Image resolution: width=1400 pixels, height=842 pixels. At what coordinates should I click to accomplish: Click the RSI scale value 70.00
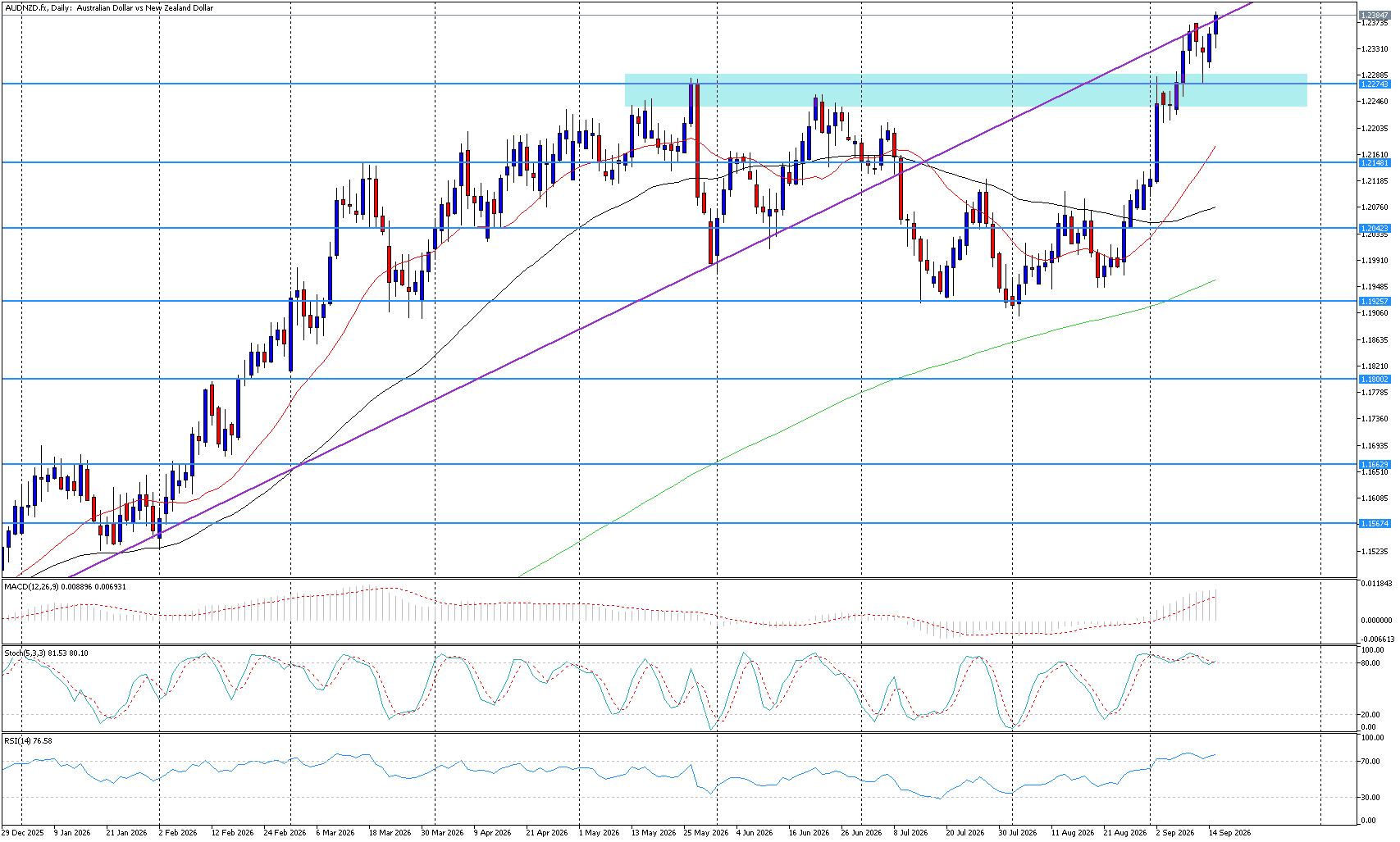click(1372, 762)
